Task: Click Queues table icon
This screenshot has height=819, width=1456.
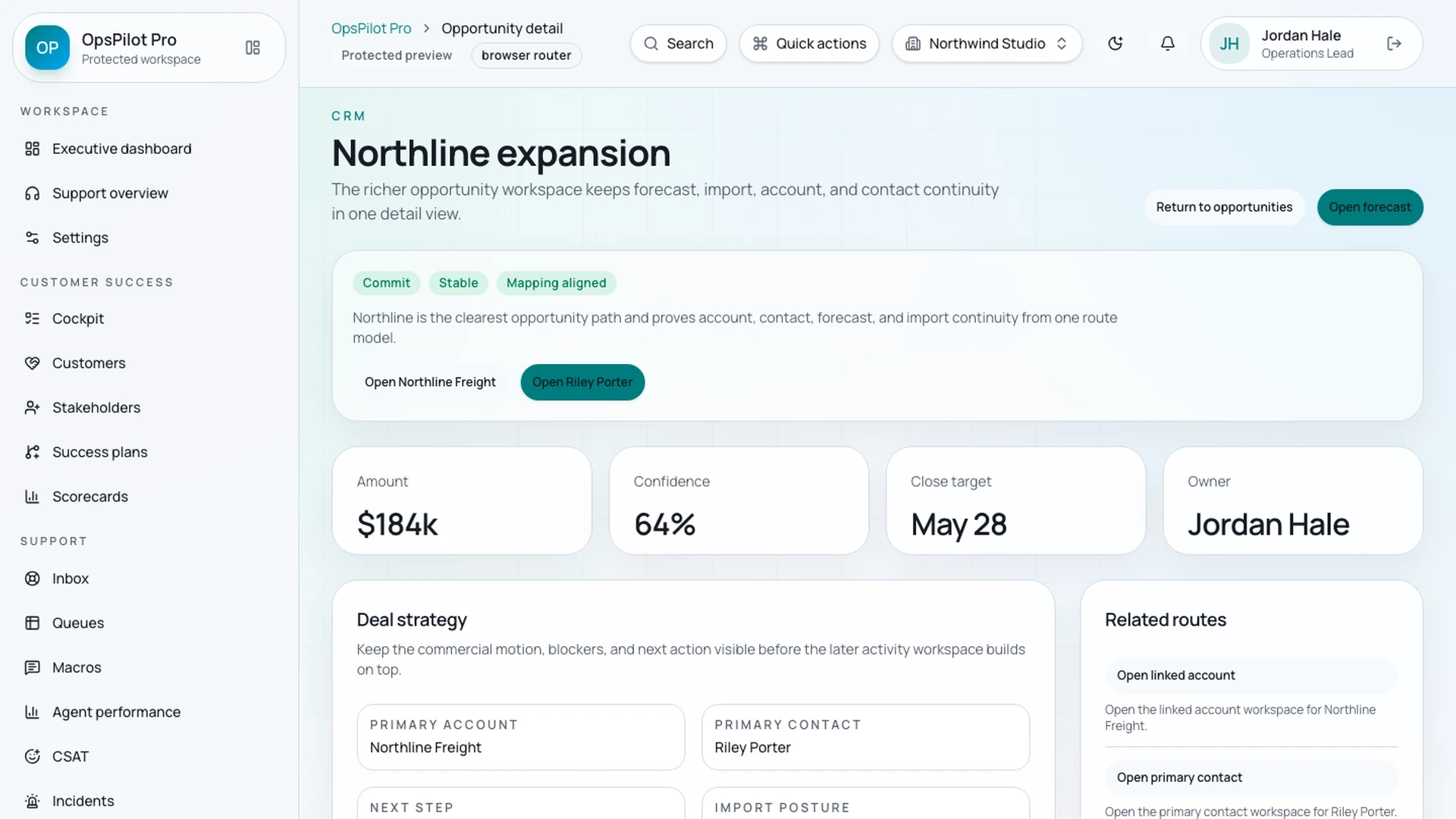Action: click(32, 623)
